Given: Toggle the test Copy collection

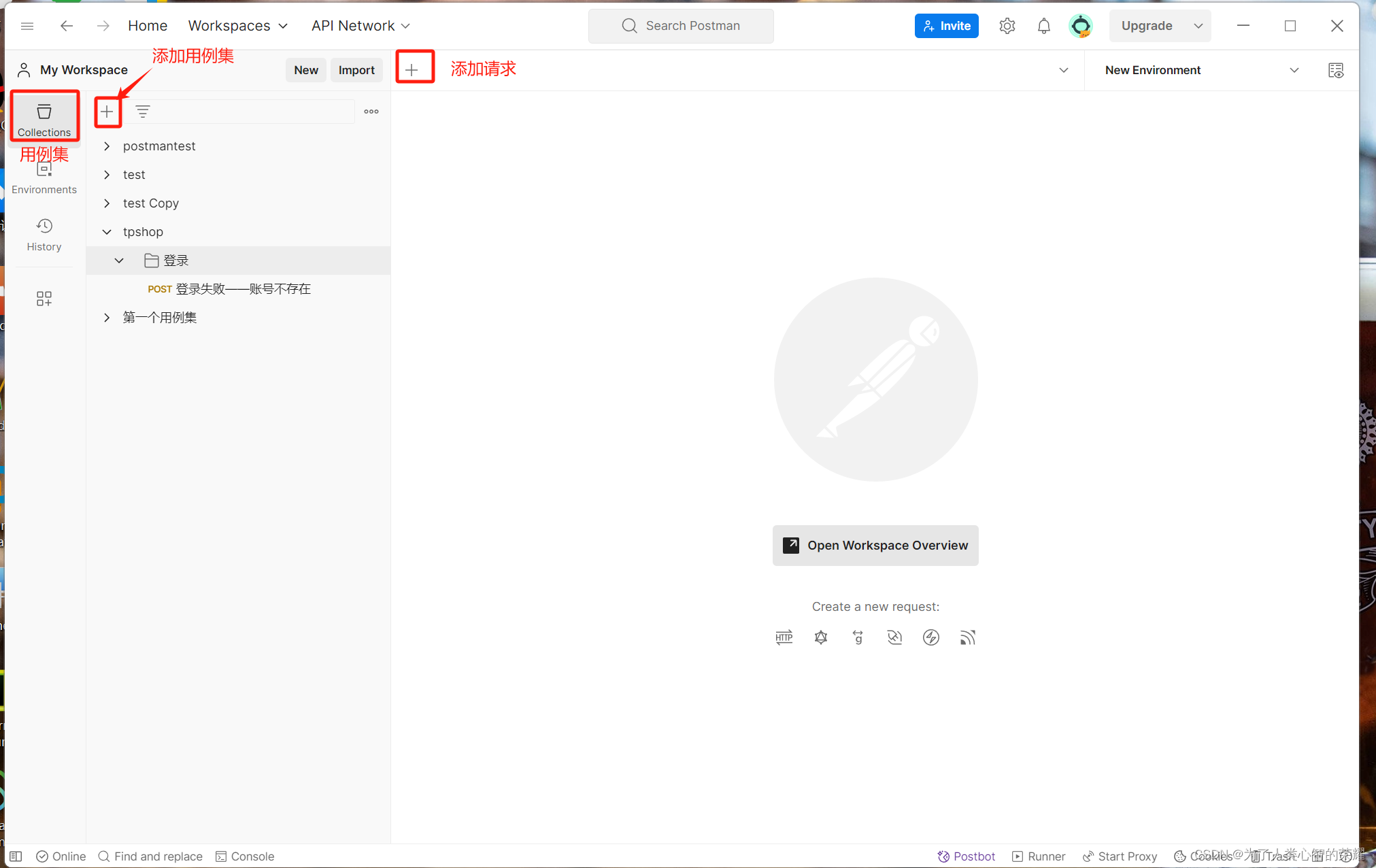Looking at the screenshot, I should point(107,203).
